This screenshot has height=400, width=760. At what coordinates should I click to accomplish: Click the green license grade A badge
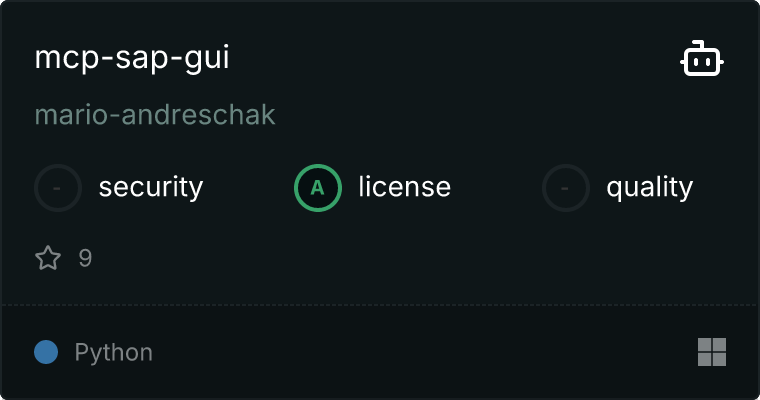point(318,188)
